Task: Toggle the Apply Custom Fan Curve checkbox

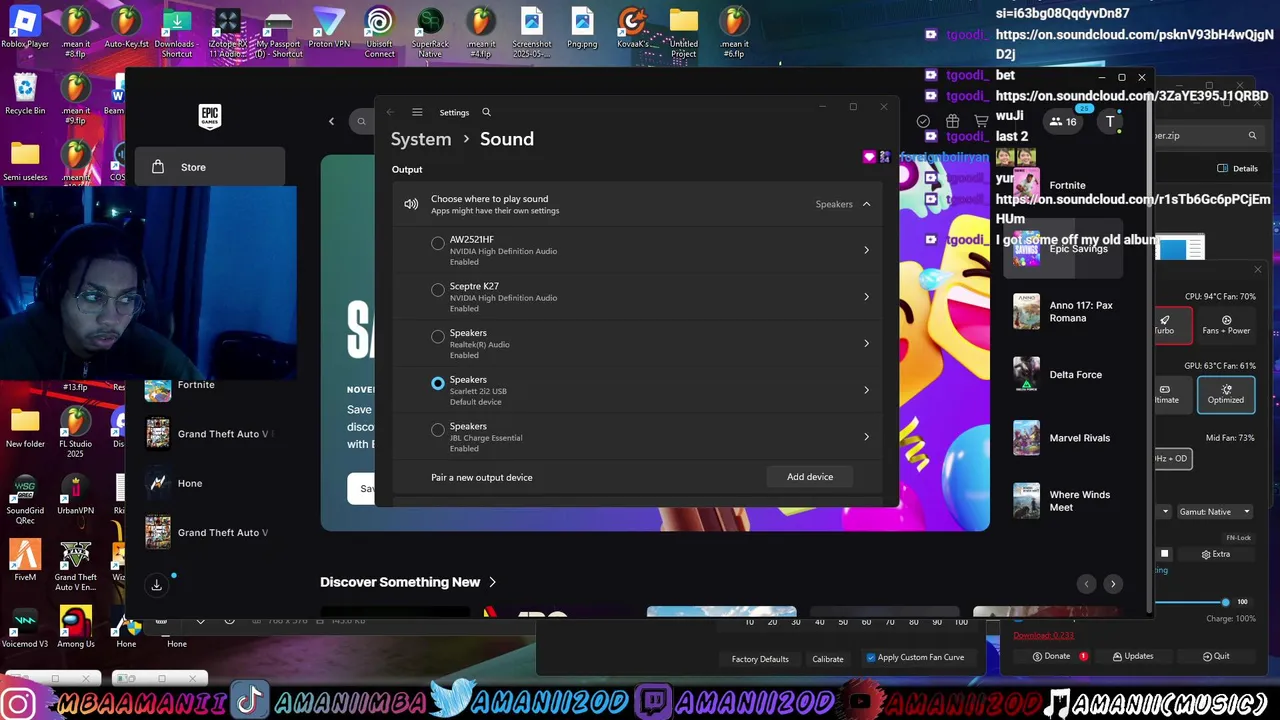Action: tap(871, 657)
